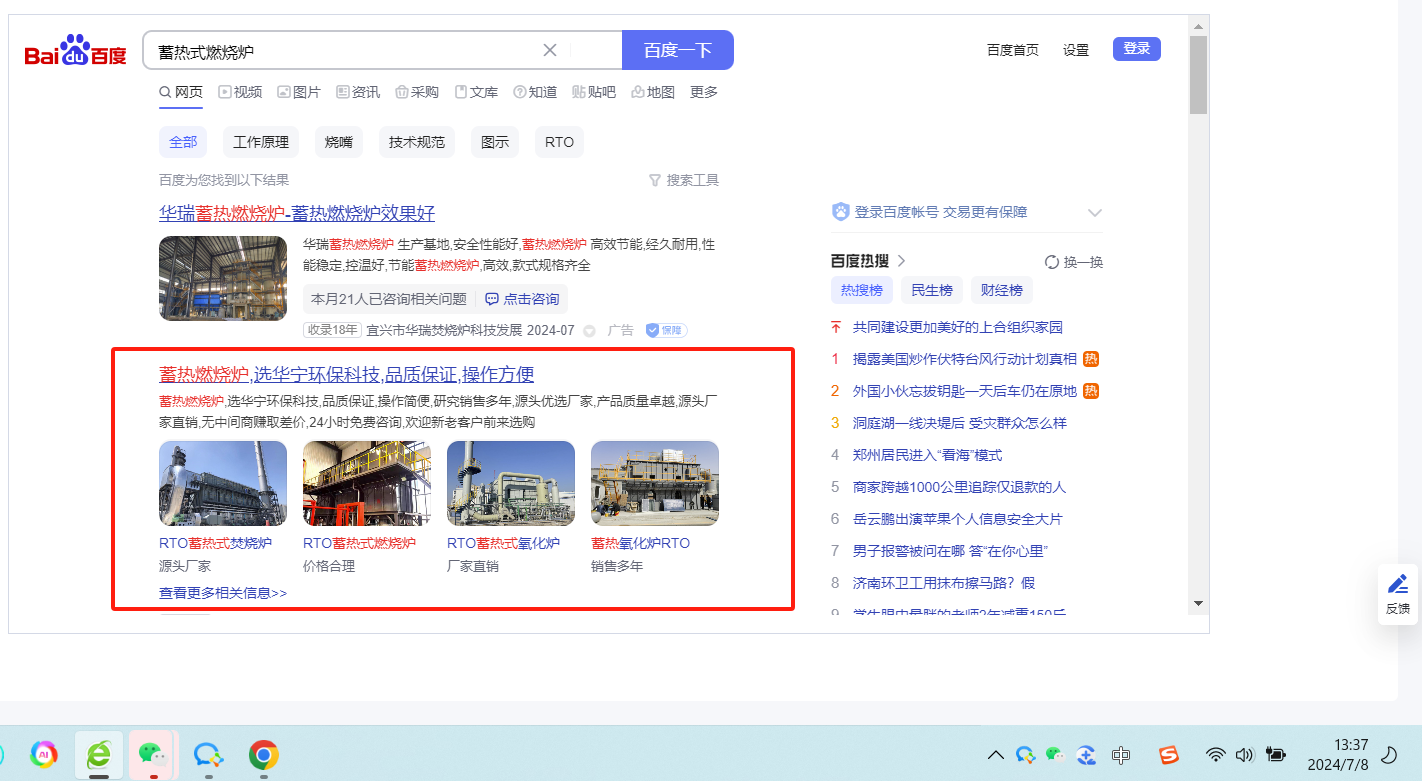The height and width of the screenshot is (781, 1422).
Task: Expand the 登录百度帐号 panel chevron
Action: pos(1094,212)
